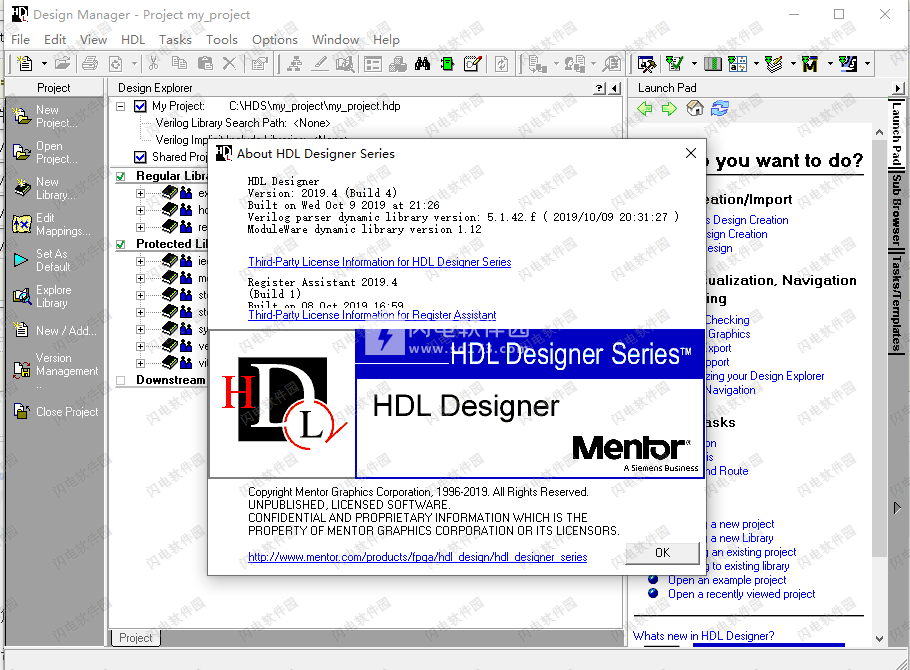Go back with Launch Pad left arrow
910x670 pixels.
click(x=644, y=108)
